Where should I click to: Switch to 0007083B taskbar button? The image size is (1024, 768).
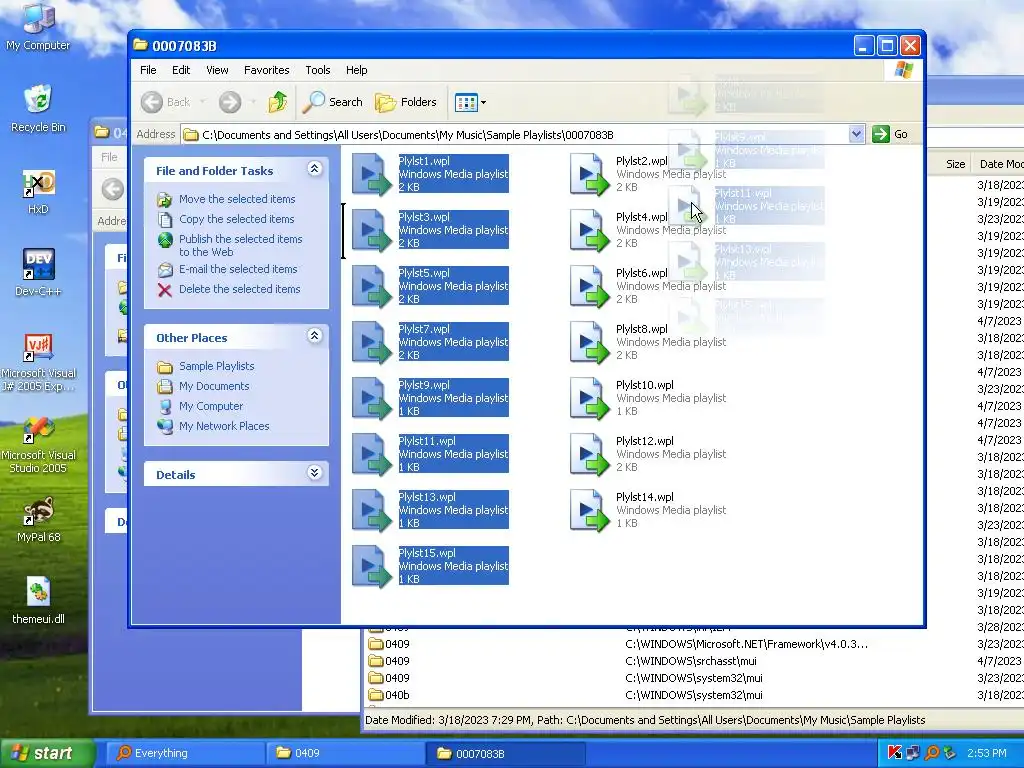click(505, 753)
